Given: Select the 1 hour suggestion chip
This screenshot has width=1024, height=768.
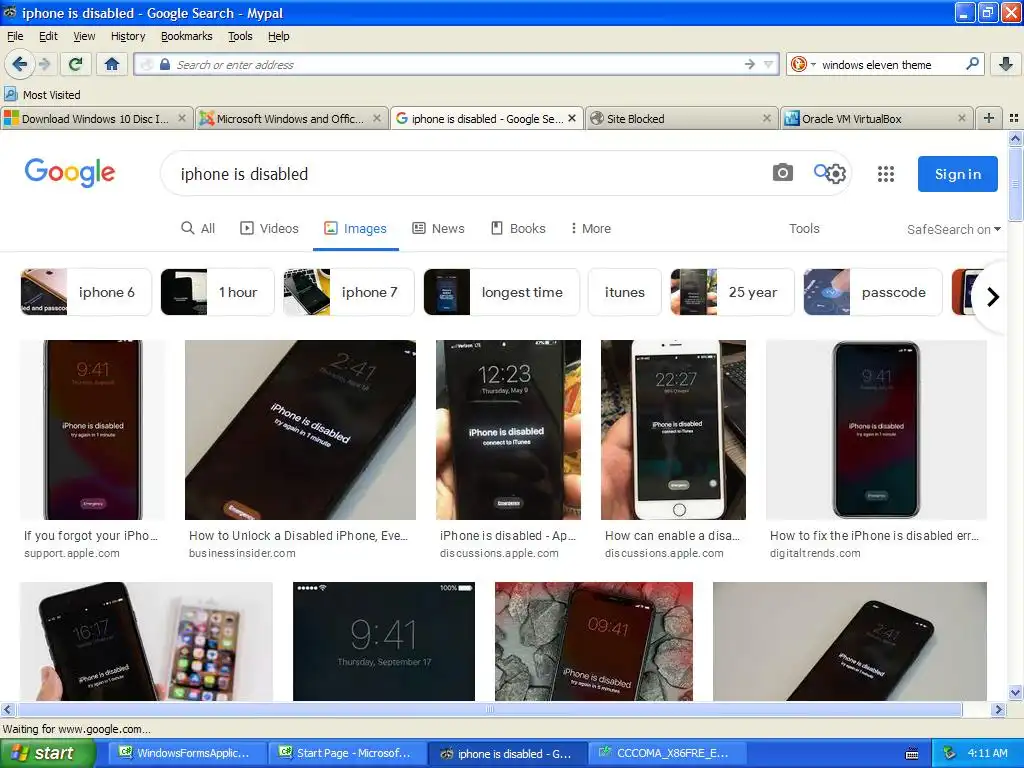Looking at the screenshot, I should click(x=217, y=292).
